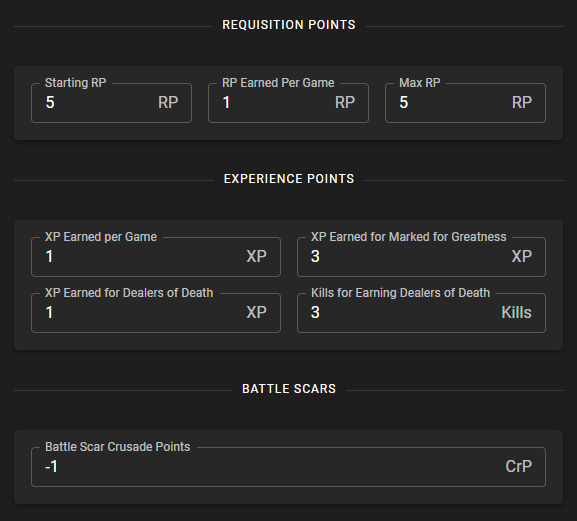This screenshot has width=577, height=521.
Task: Edit XP Earned for Dealers of Death value
Action: [156, 313]
